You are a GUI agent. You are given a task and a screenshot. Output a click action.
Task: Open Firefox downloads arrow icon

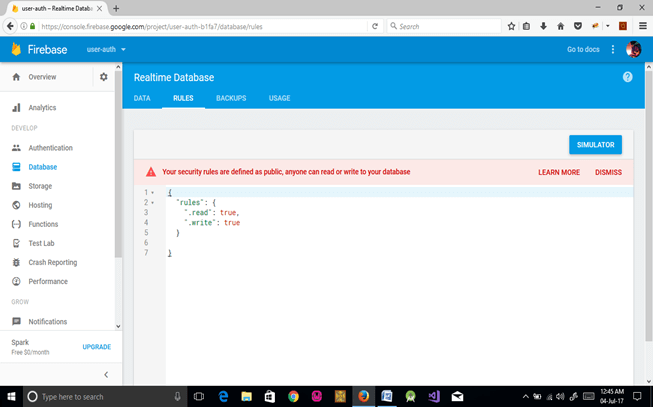[543, 26]
